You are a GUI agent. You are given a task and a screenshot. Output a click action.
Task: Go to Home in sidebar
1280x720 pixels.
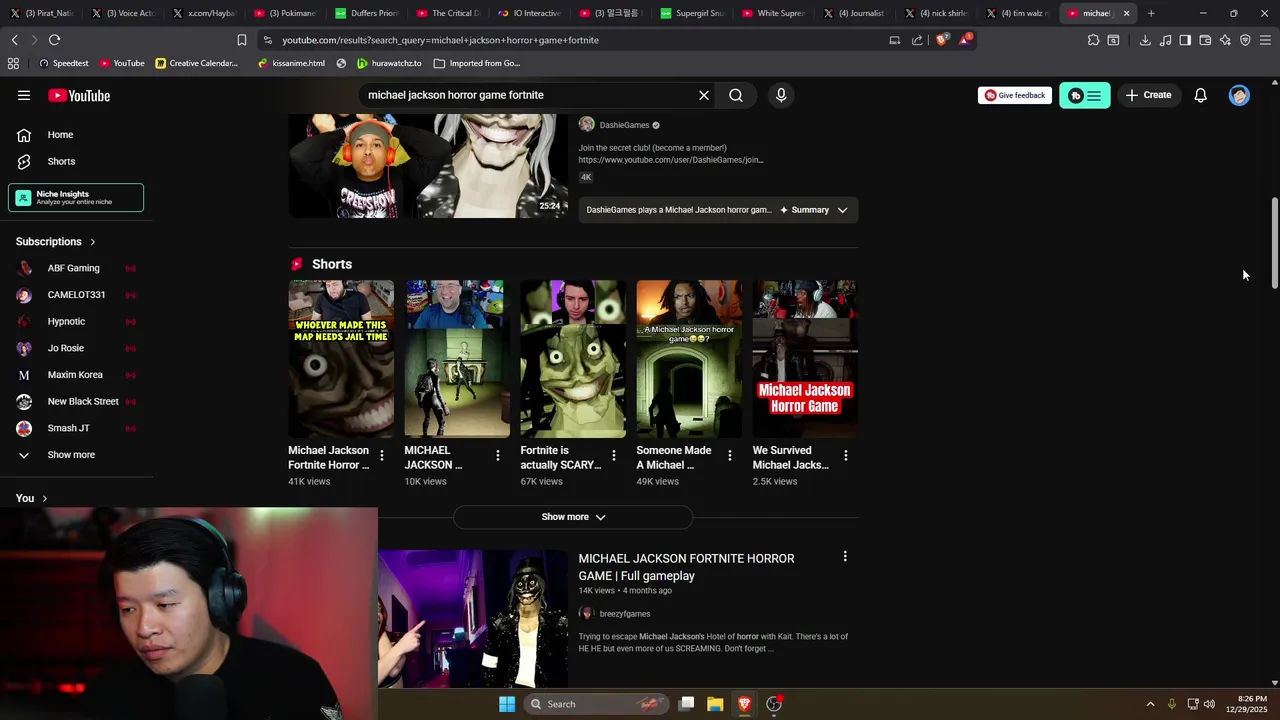tap(60, 135)
